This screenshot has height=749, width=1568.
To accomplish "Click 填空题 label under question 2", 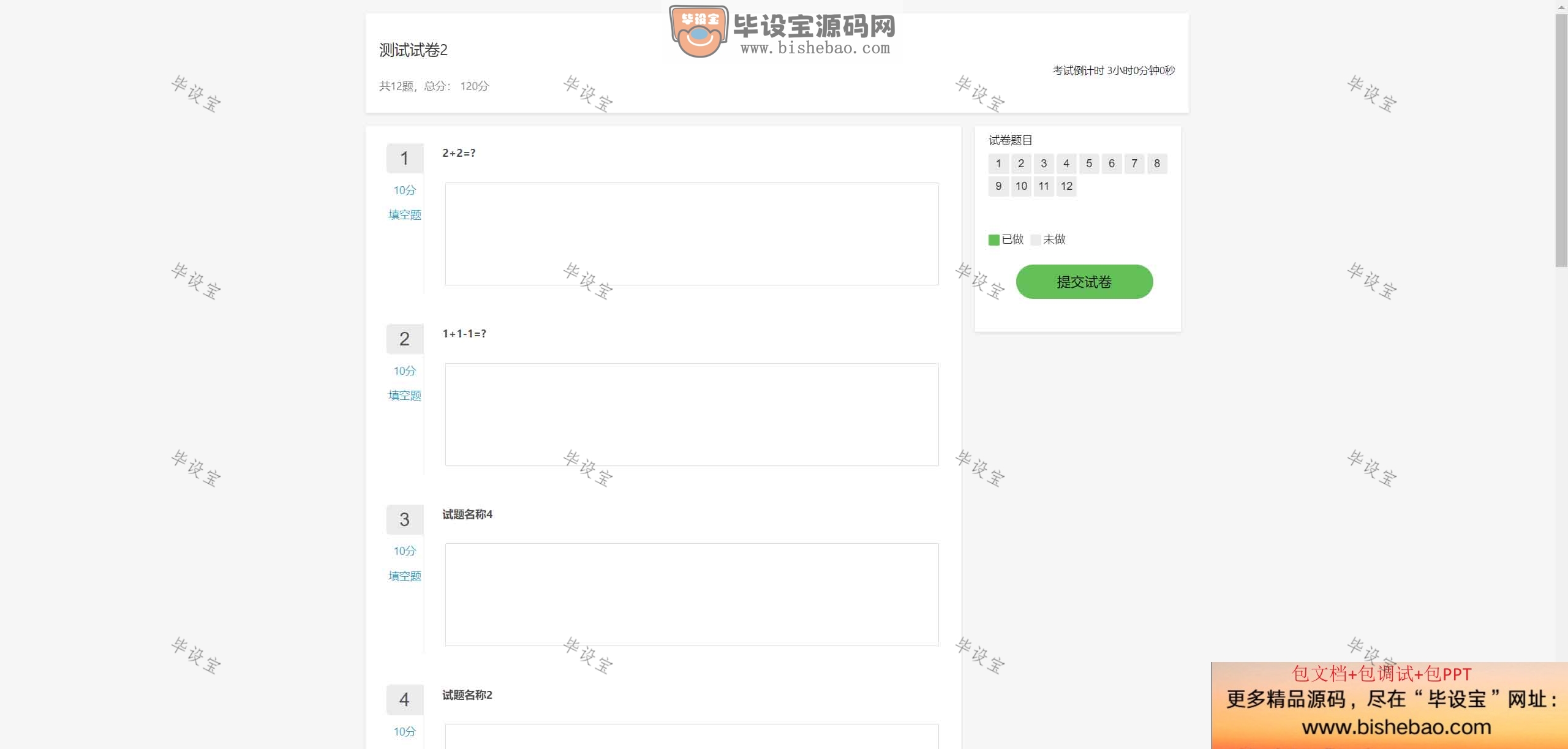I will [405, 396].
